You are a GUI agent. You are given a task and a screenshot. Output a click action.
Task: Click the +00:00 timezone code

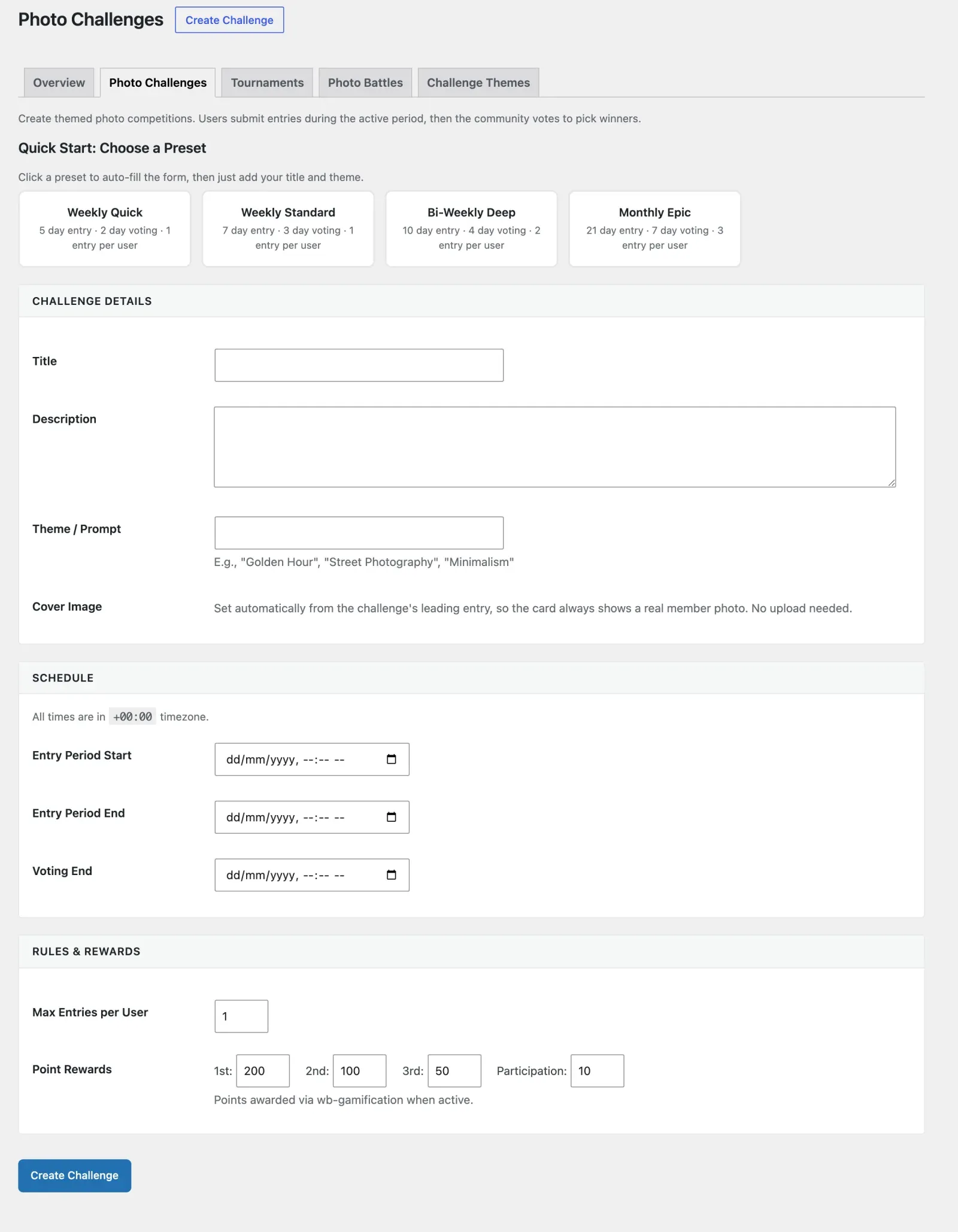point(132,716)
